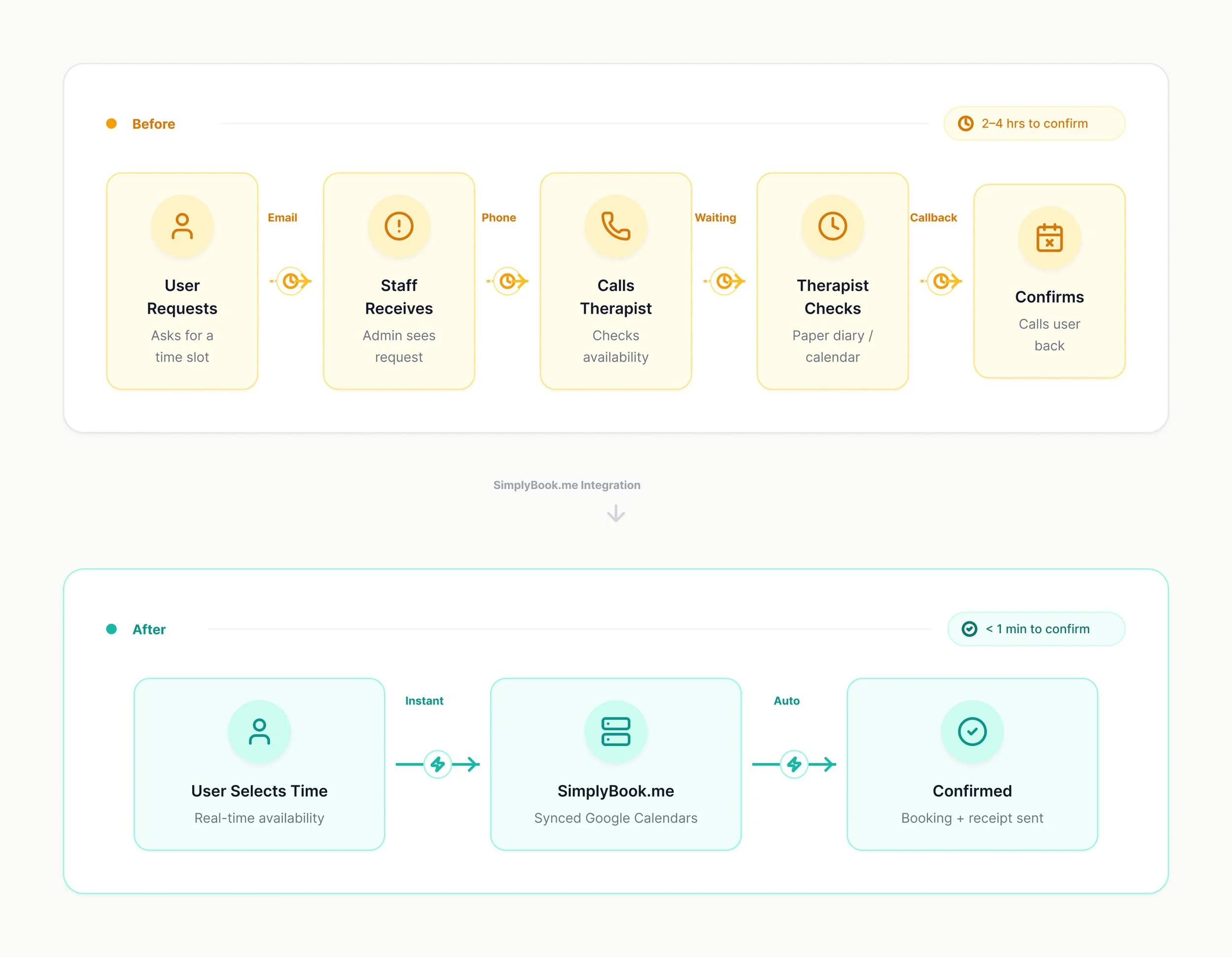Click the down arrow below SimplyBook.me Integration
Viewport: 1232px width, 957px height.
click(x=616, y=513)
